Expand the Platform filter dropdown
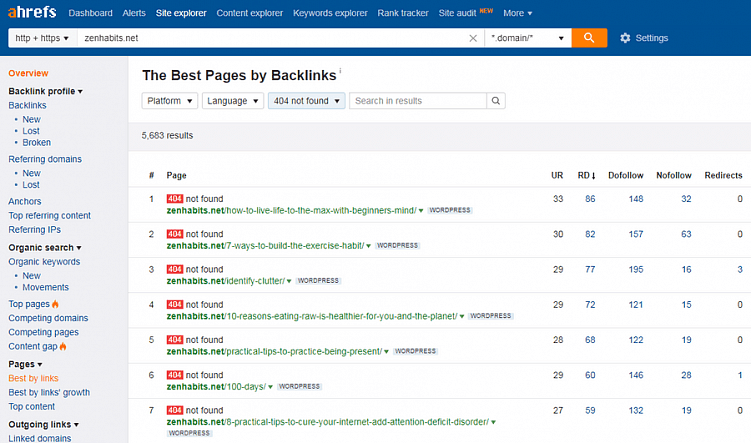Image resolution: width=751 pixels, height=443 pixels. pyautogui.click(x=169, y=101)
